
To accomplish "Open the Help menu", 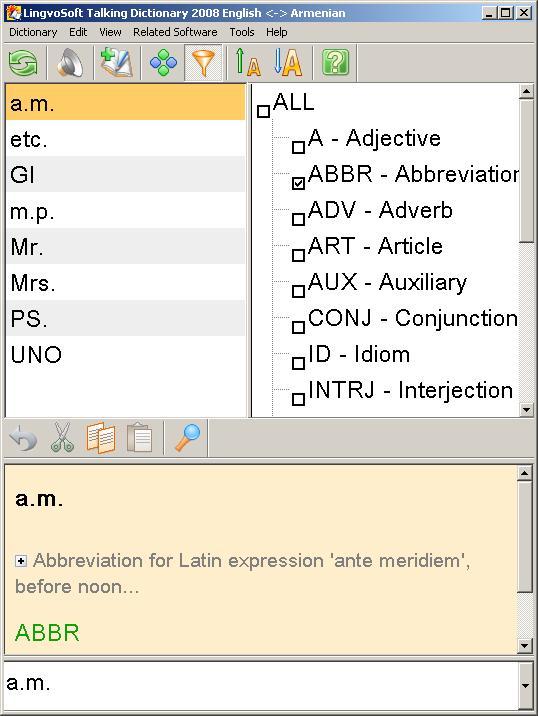I will (x=277, y=32).
